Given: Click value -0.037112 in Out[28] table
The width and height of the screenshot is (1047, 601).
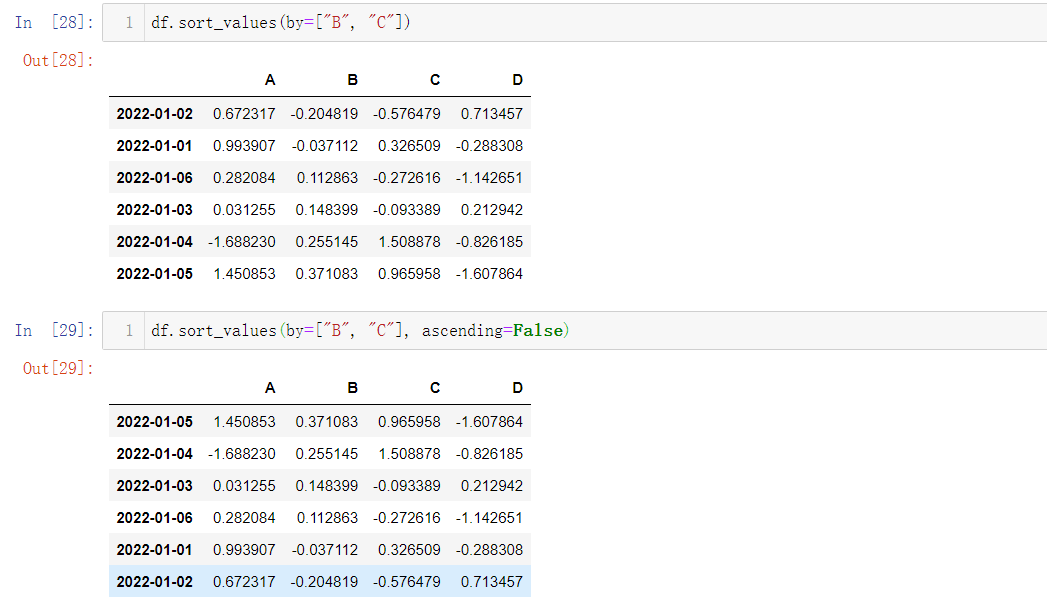Looking at the screenshot, I should (325, 146).
